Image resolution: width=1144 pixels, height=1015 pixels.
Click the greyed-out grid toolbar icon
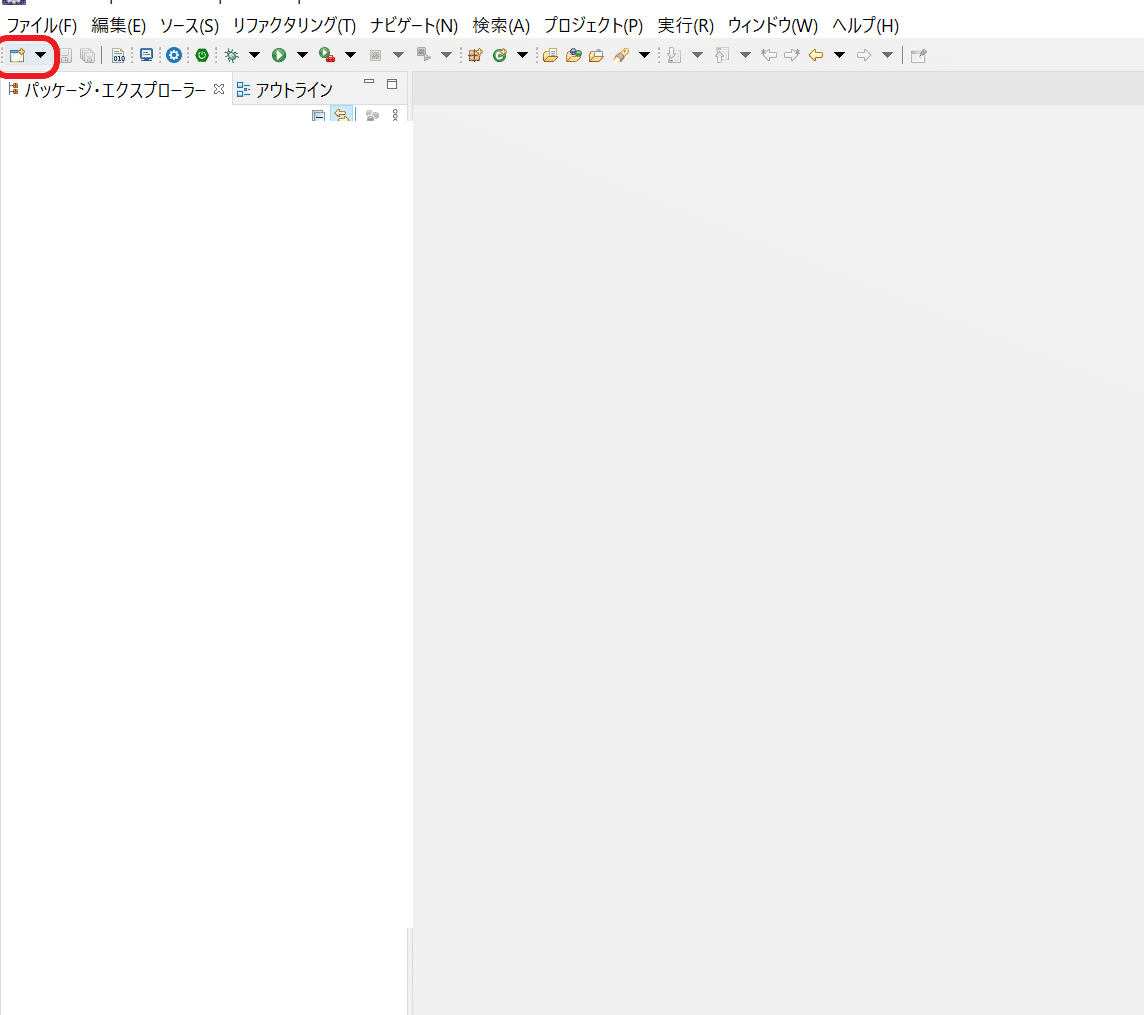[x=376, y=55]
